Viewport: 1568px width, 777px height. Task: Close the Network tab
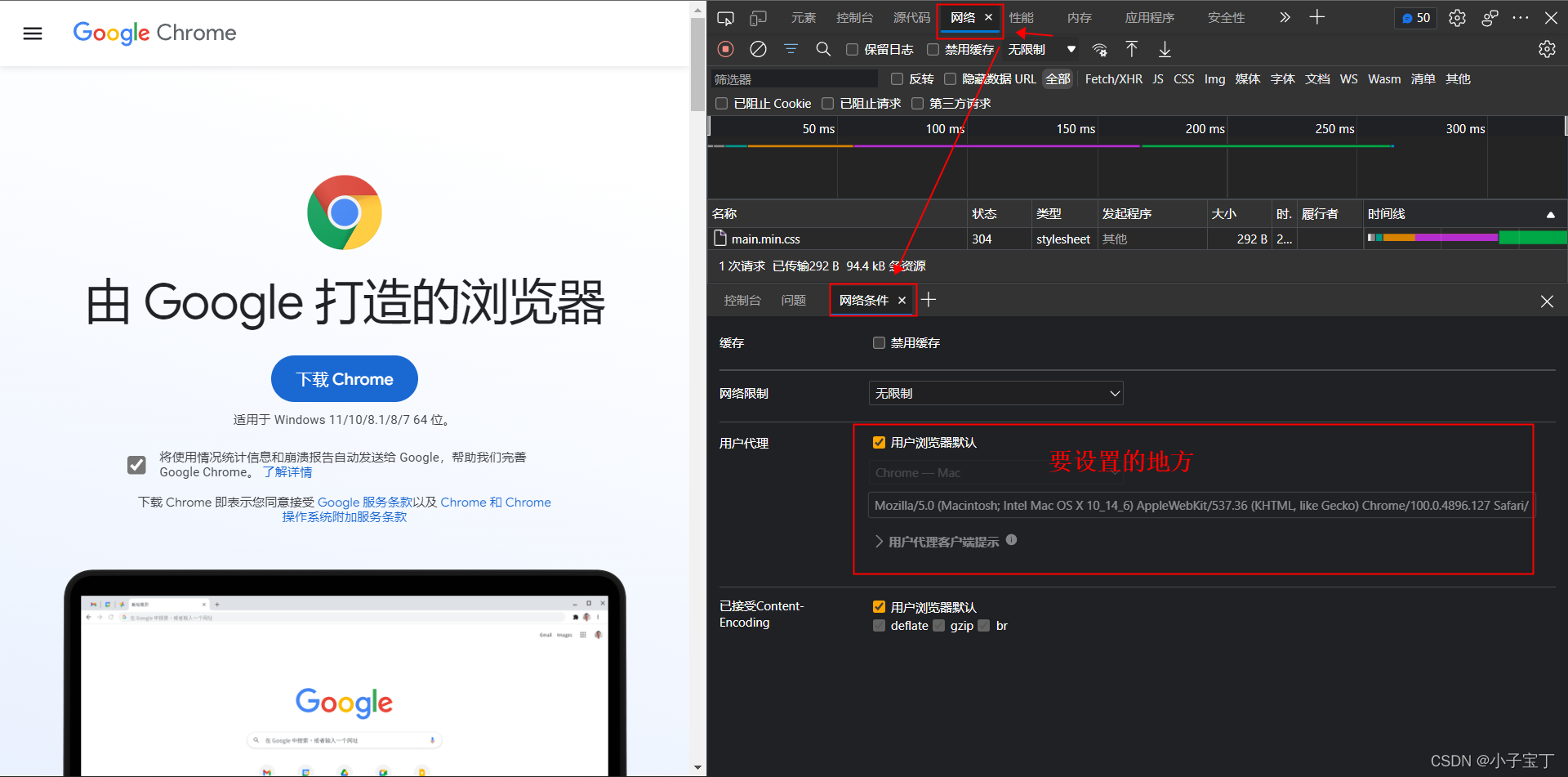click(988, 17)
